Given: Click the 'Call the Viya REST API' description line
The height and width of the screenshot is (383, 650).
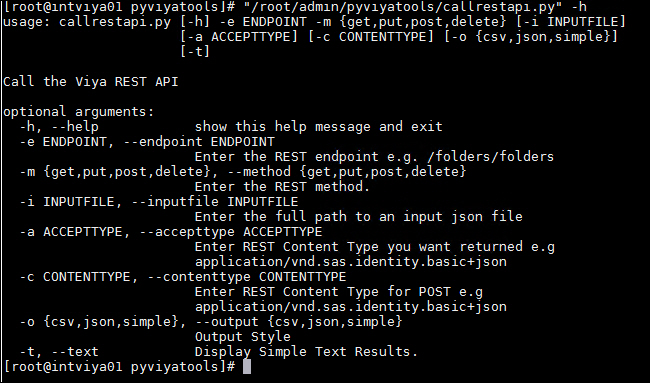Looking at the screenshot, I should [91, 82].
